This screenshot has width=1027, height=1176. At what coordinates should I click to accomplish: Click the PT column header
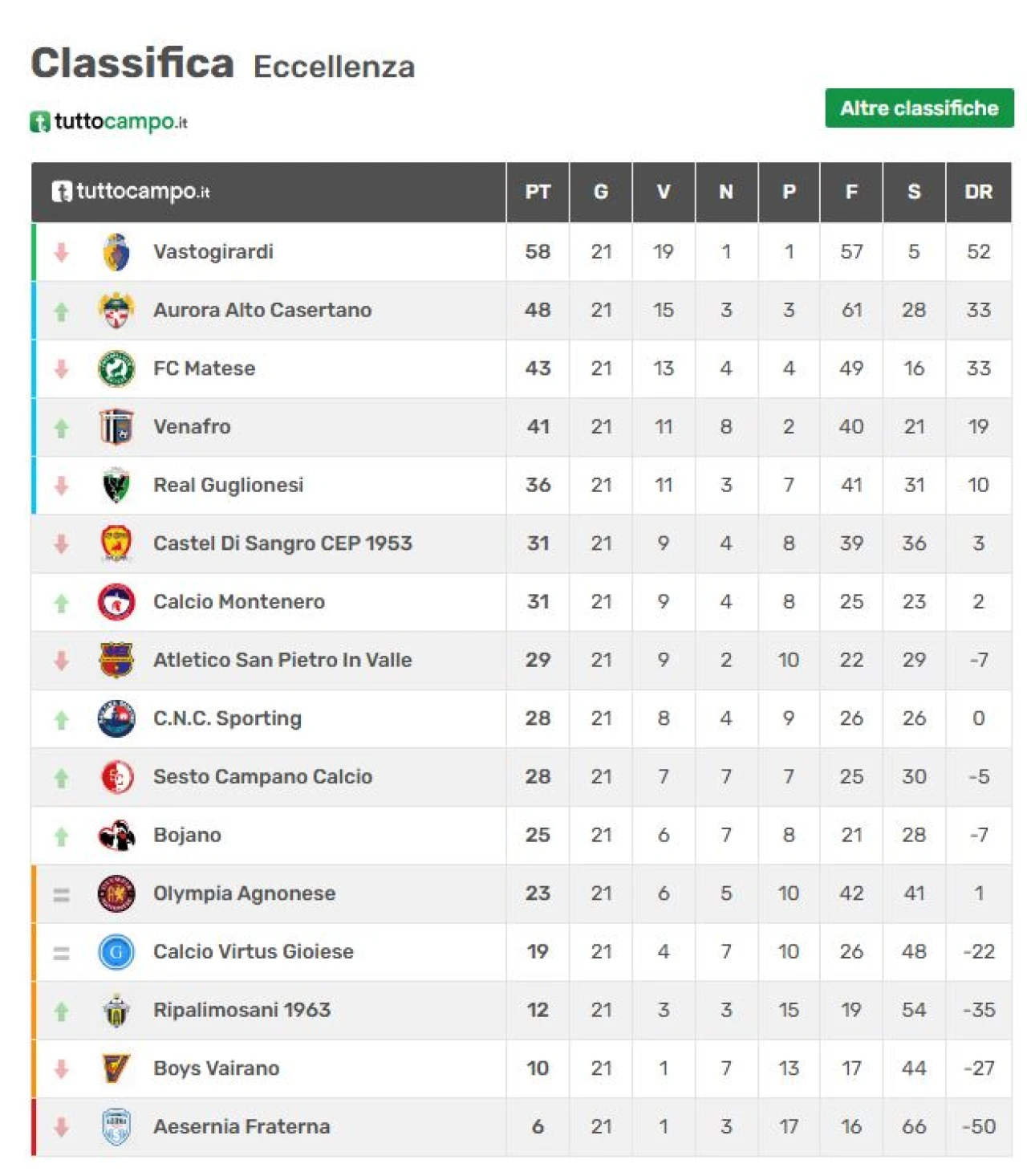[538, 192]
